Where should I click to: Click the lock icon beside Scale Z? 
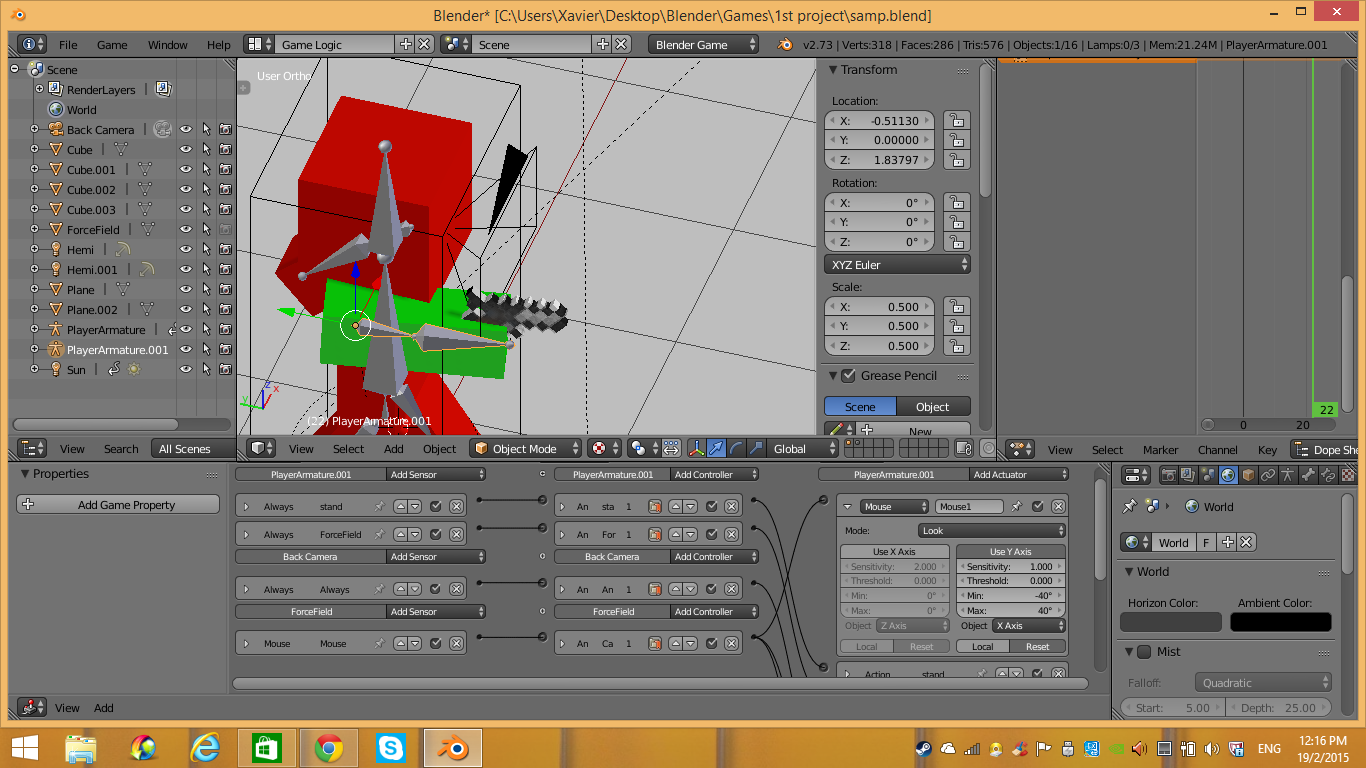[957, 346]
